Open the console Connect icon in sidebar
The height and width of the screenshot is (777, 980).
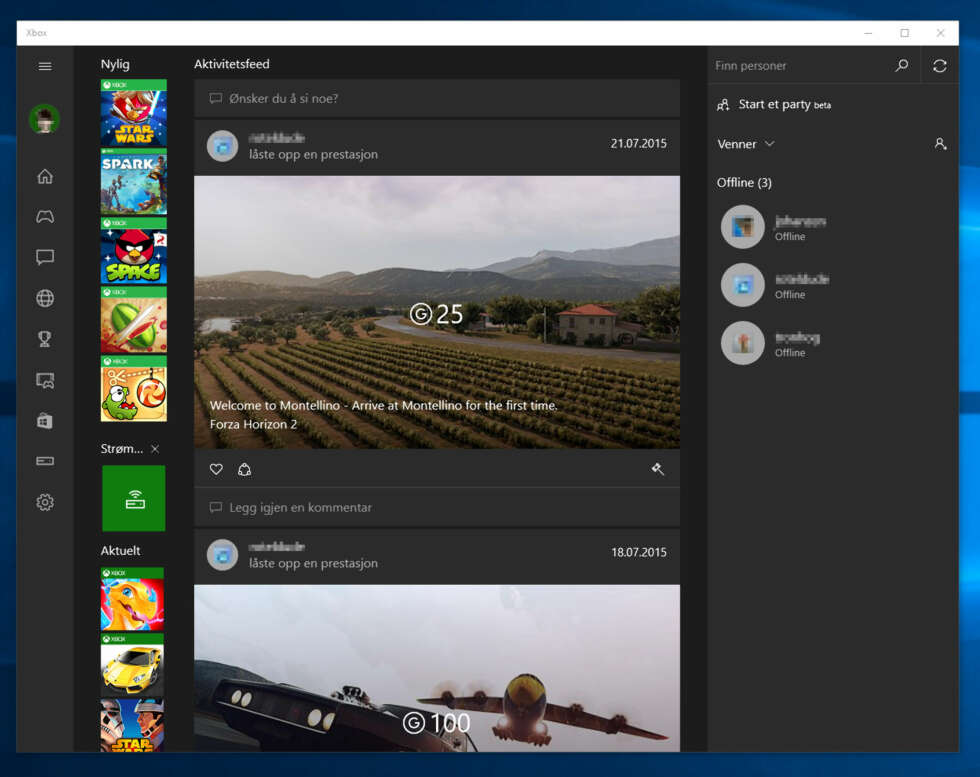45,461
